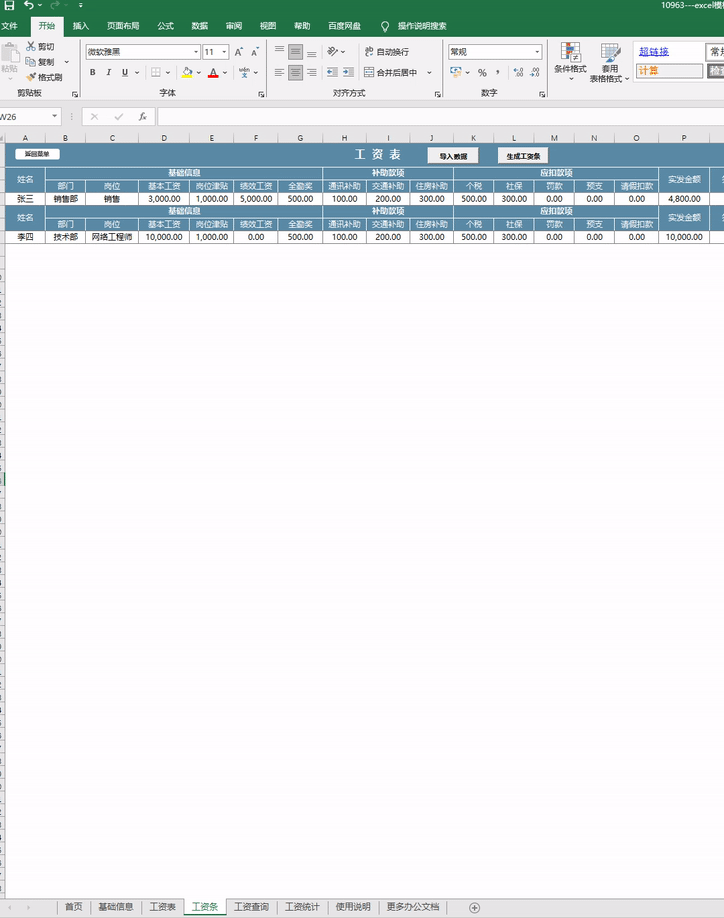The image size is (724, 918).
Task: Toggle underline formatting
Action: pos(124,72)
